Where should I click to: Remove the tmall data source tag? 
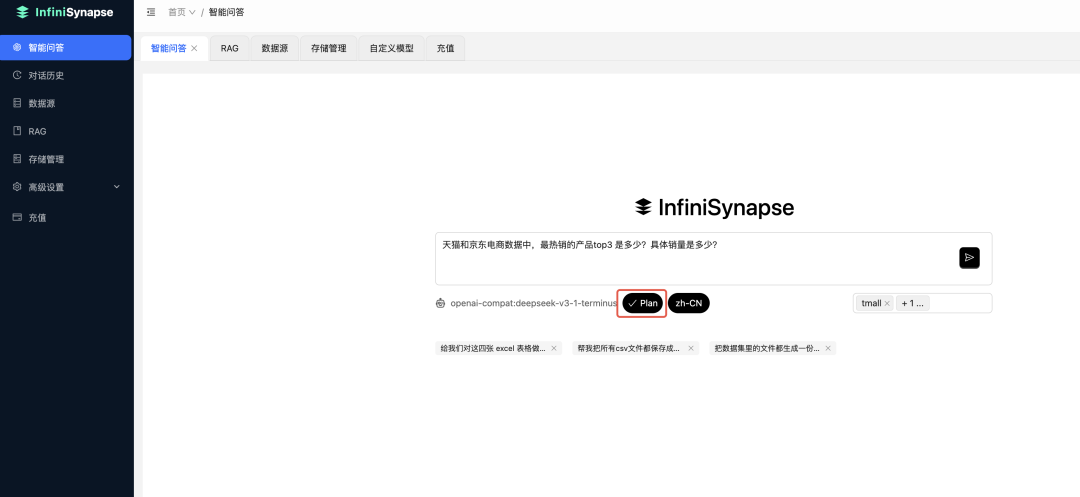[x=887, y=303]
